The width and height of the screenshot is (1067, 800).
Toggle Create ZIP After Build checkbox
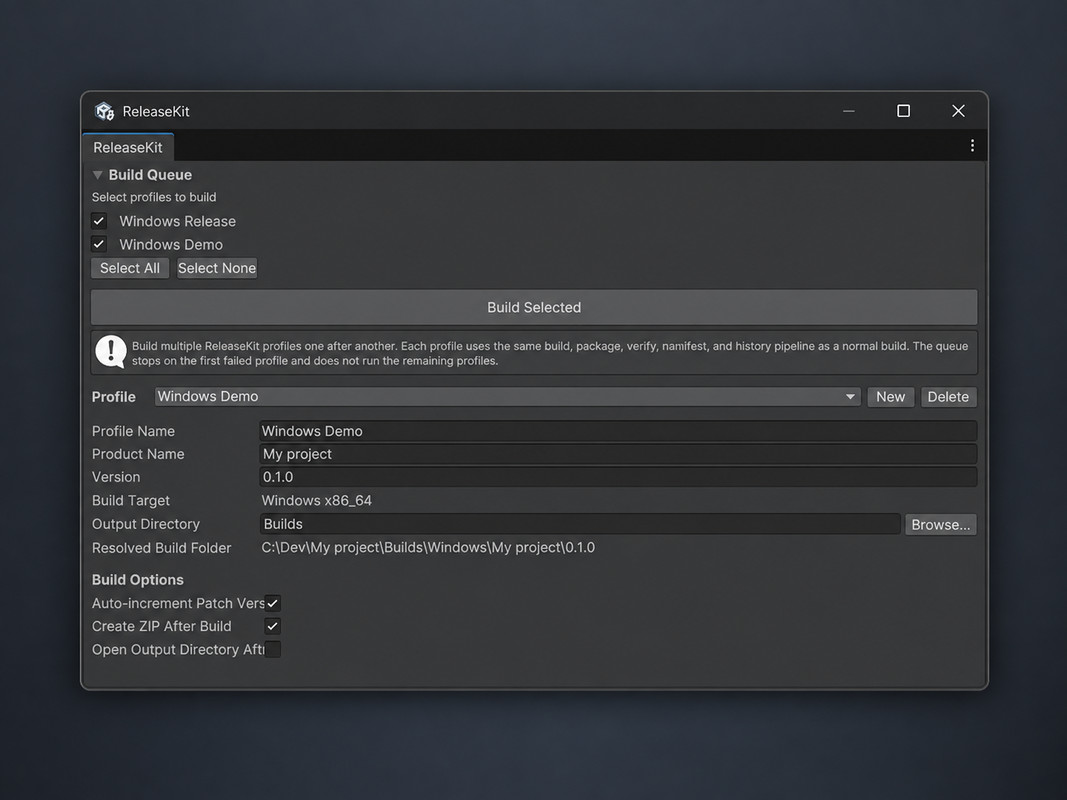click(x=272, y=627)
